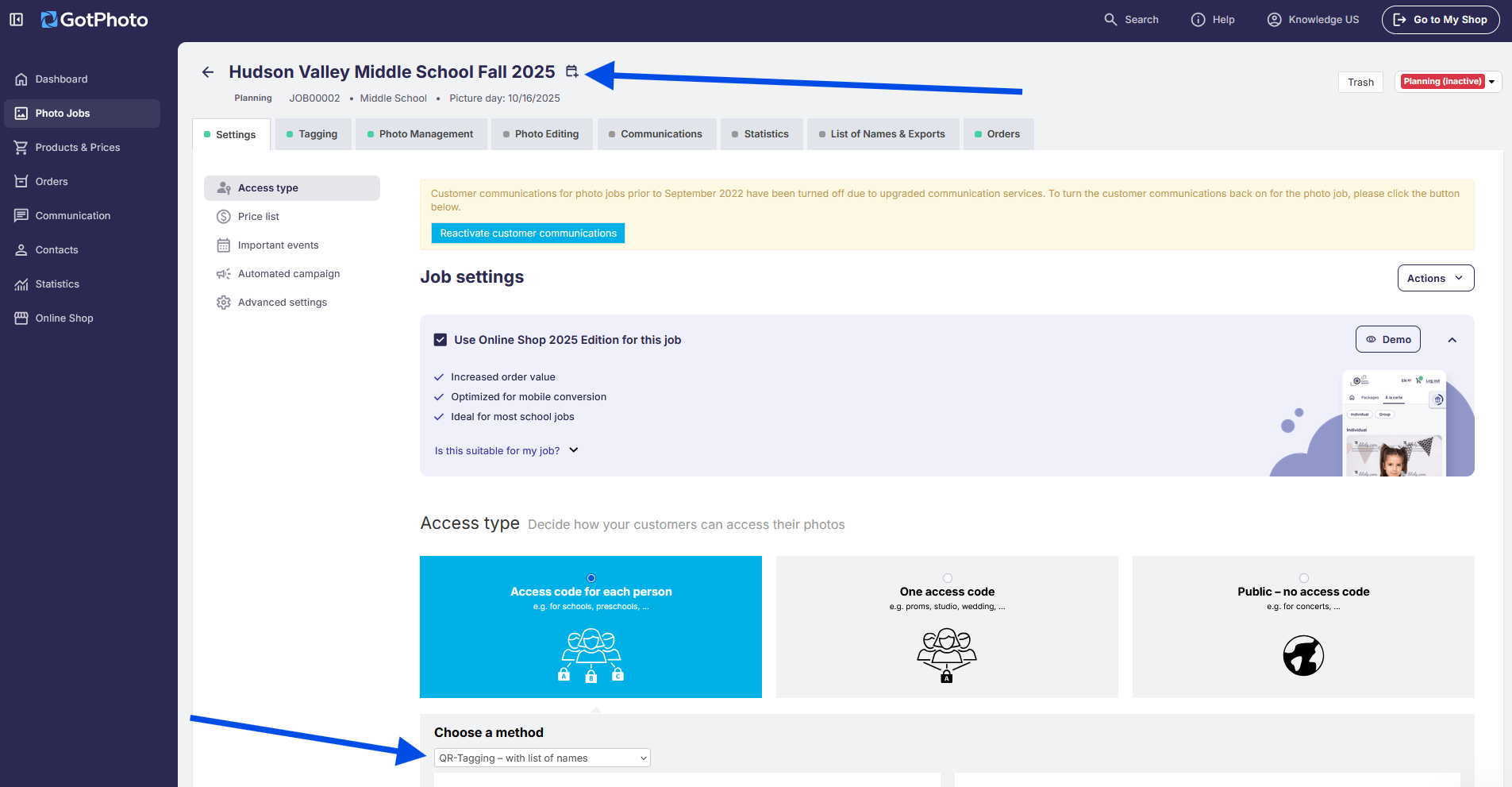
Task: Click the GotPhoto logo
Action: tap(94, 19)
